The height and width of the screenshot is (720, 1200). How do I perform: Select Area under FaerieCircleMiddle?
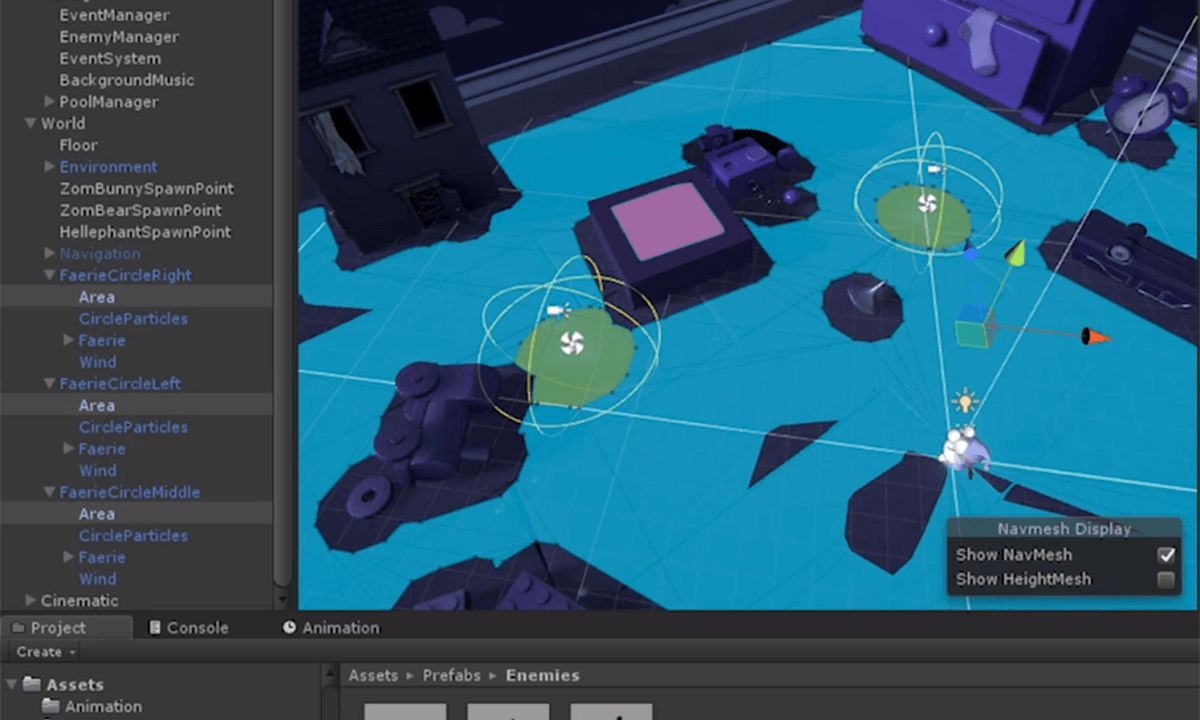click(97, 514)
